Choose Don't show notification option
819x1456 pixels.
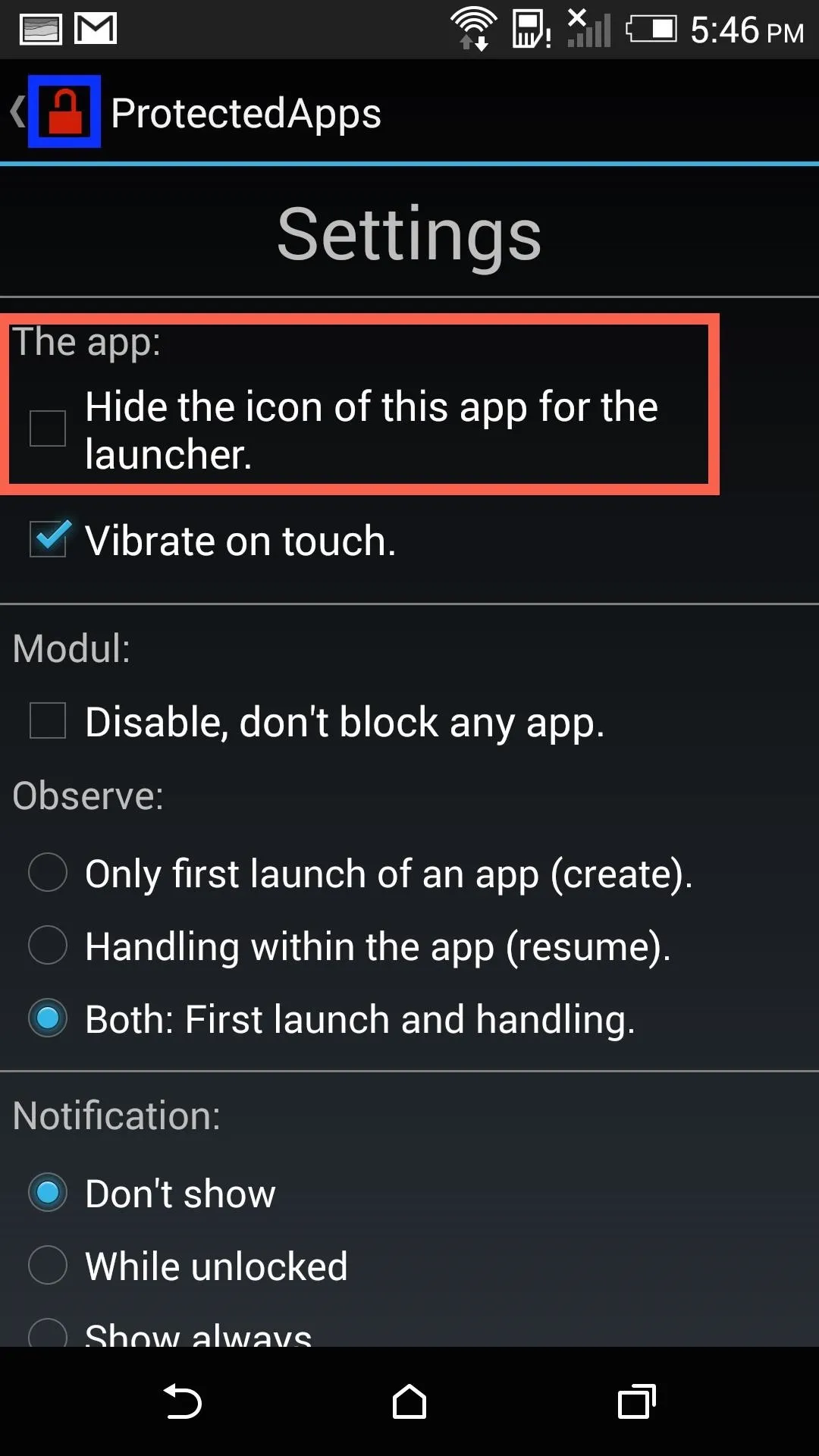pos(48,1192)
